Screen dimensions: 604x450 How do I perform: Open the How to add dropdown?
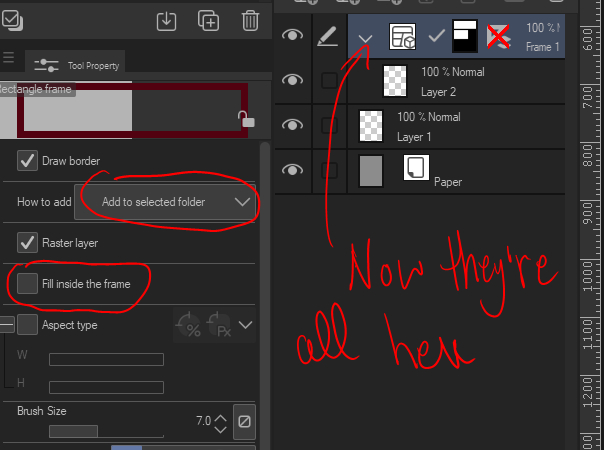[169, 201]
